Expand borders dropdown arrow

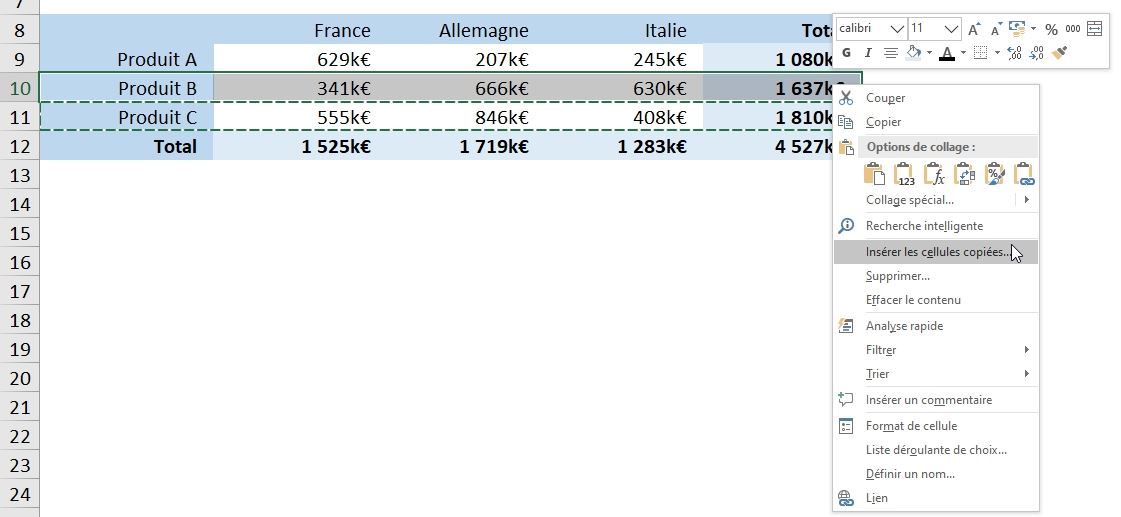[x=997, y=52]
